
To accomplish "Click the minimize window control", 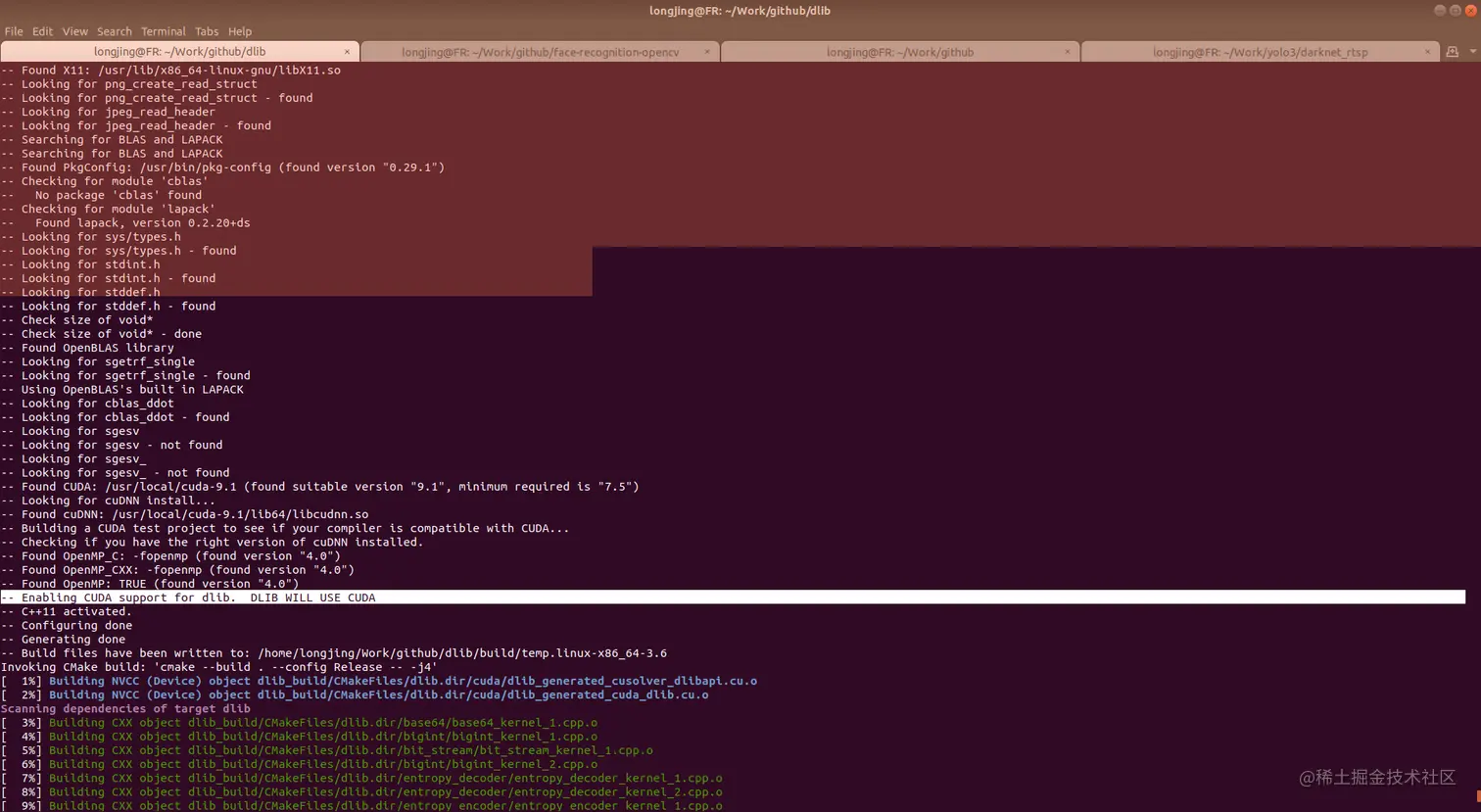I will pyautogui.click(x=1439, y=10).
